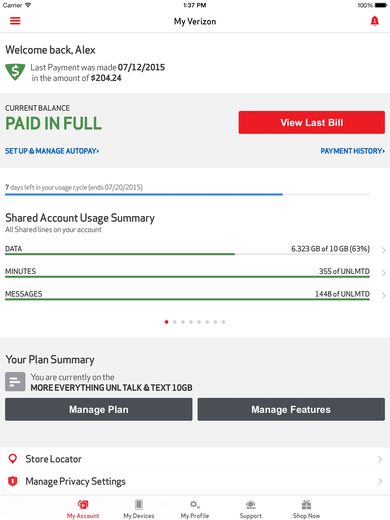390x520 pixels.
Task: Tap the MINUTES usage bar
Action: point(187,277)
